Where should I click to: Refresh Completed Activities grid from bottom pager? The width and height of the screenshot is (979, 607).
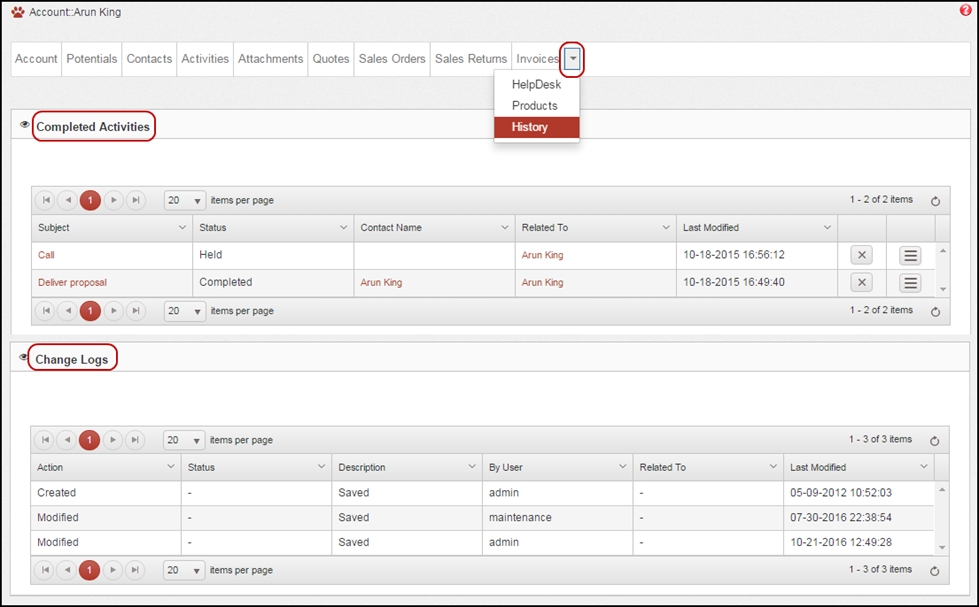[x=935, y=312]
